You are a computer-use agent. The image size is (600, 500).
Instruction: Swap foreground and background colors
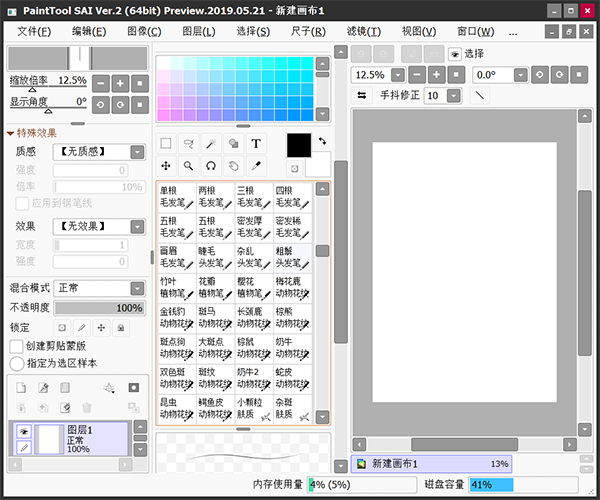click(x=321, y=141)
